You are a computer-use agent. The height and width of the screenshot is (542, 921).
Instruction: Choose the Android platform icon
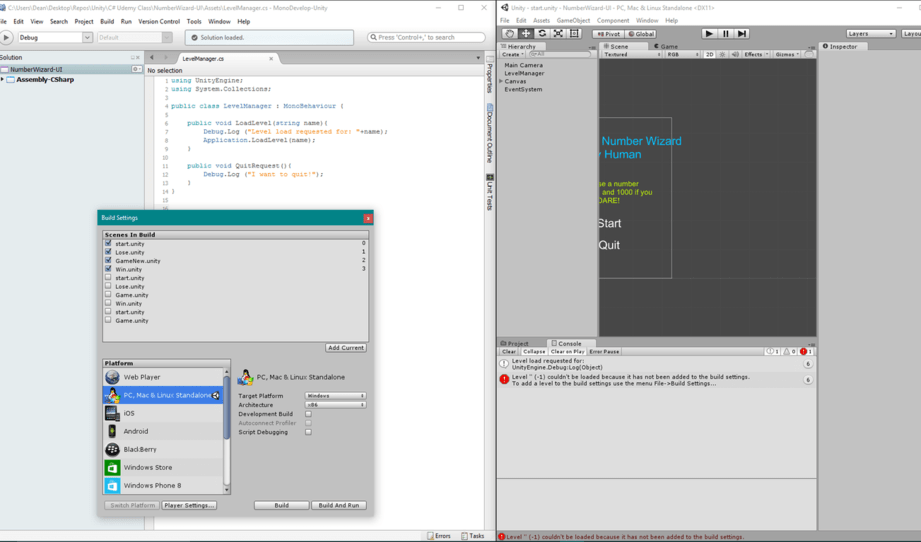pos(113,431)
